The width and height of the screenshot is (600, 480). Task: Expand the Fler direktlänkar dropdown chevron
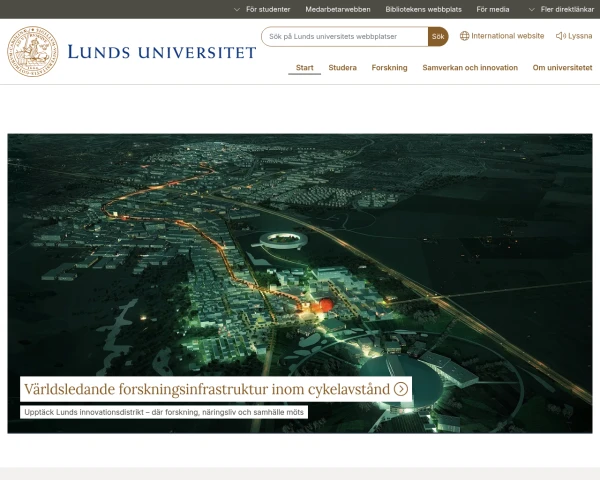(532, 10)
